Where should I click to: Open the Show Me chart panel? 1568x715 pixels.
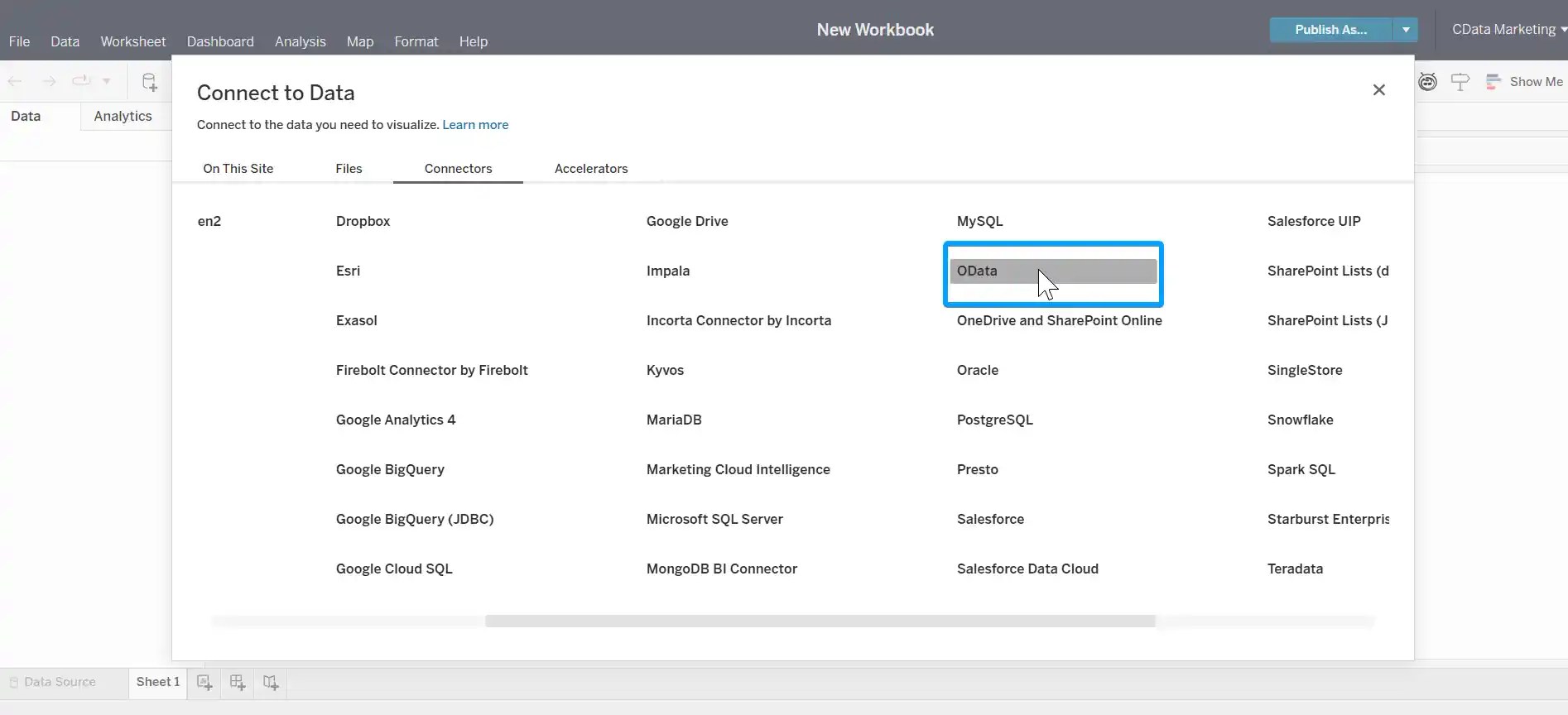pos(1525,82)
